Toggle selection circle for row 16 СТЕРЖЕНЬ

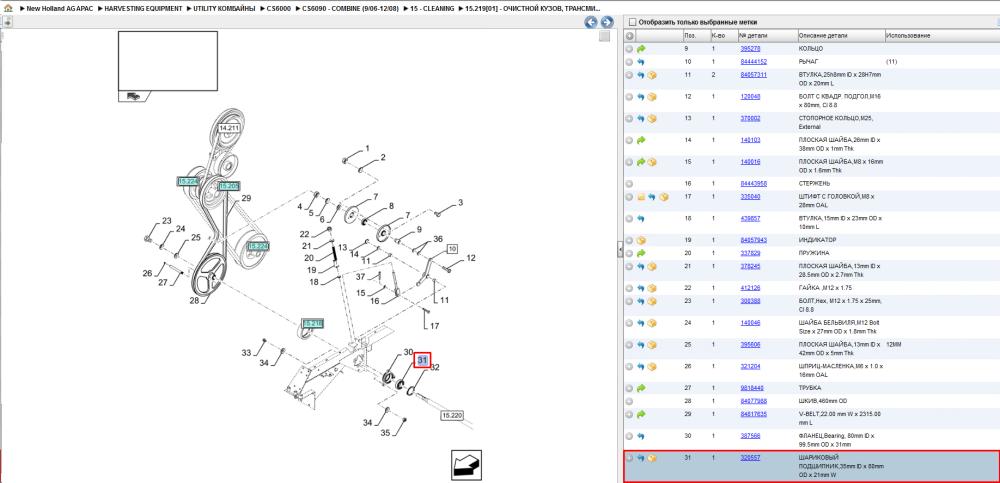629,183
